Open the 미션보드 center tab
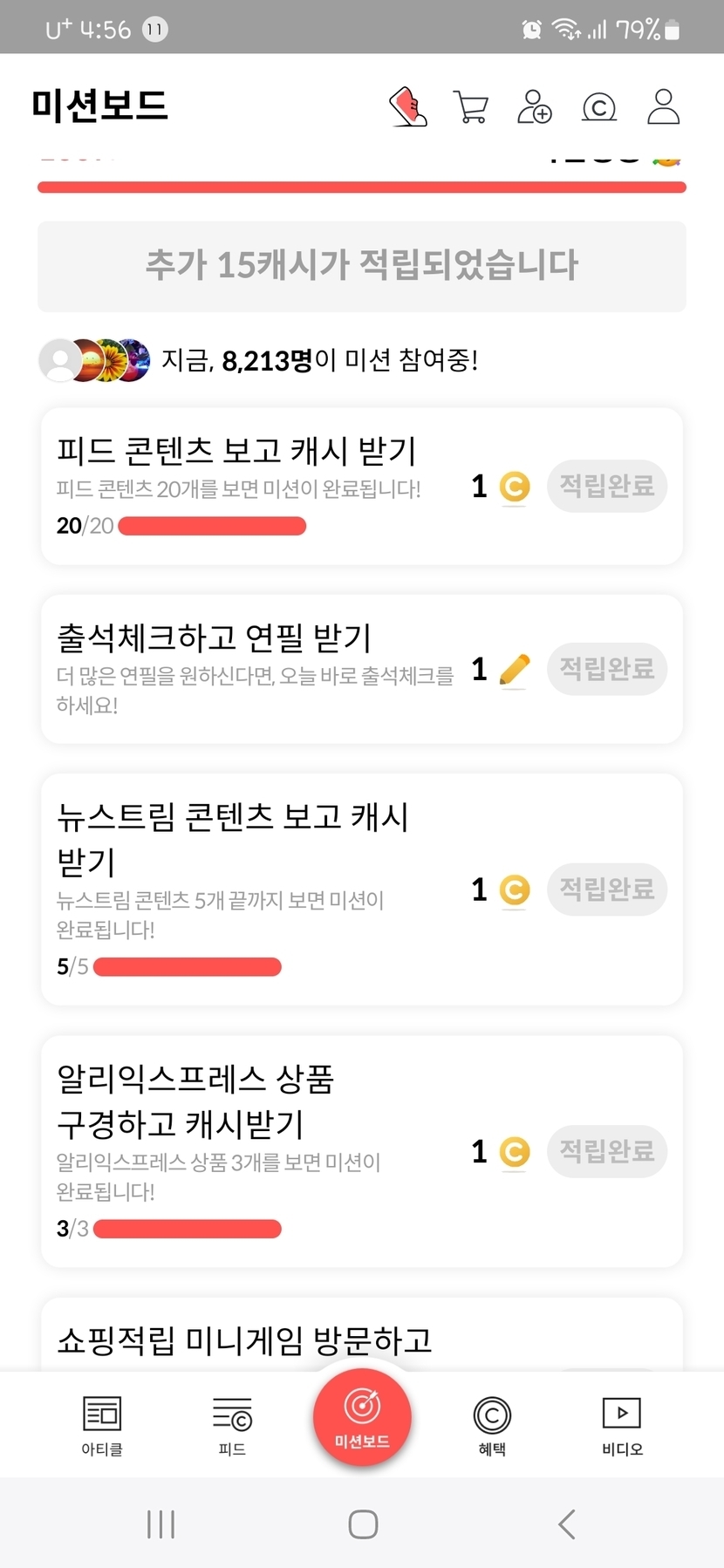 coord(362,1418)
